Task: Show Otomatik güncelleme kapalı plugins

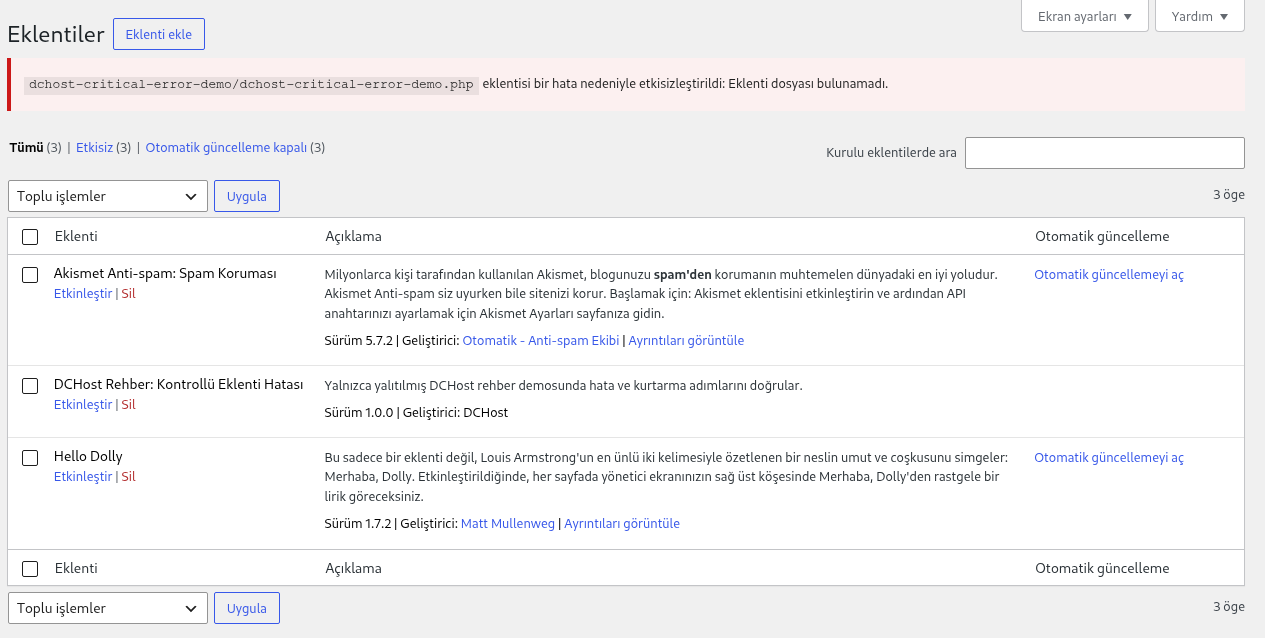Action: pyautogui.click(x=226, y=148)
